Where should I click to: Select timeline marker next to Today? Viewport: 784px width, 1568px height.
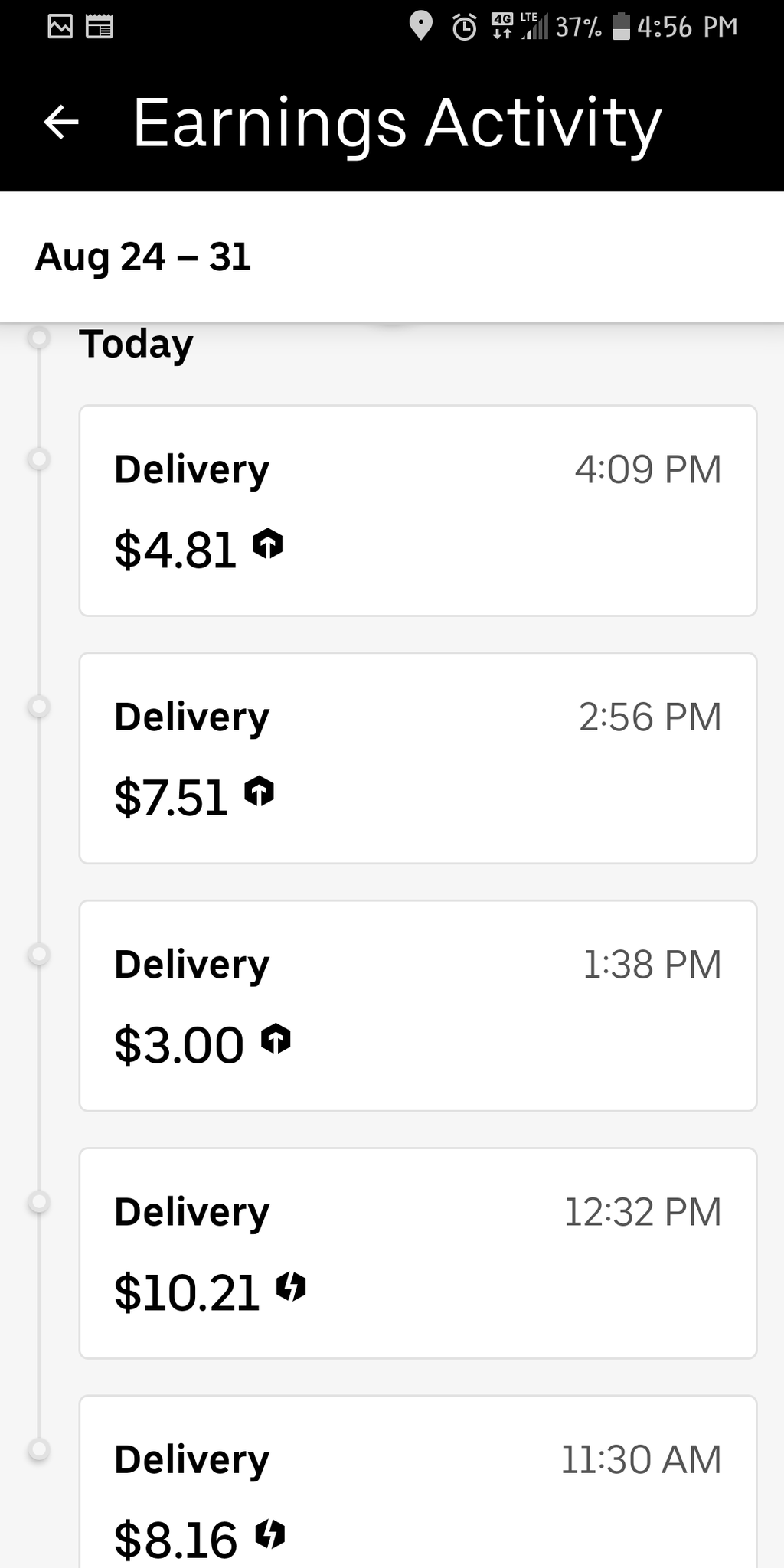click(x=38, y=337)
